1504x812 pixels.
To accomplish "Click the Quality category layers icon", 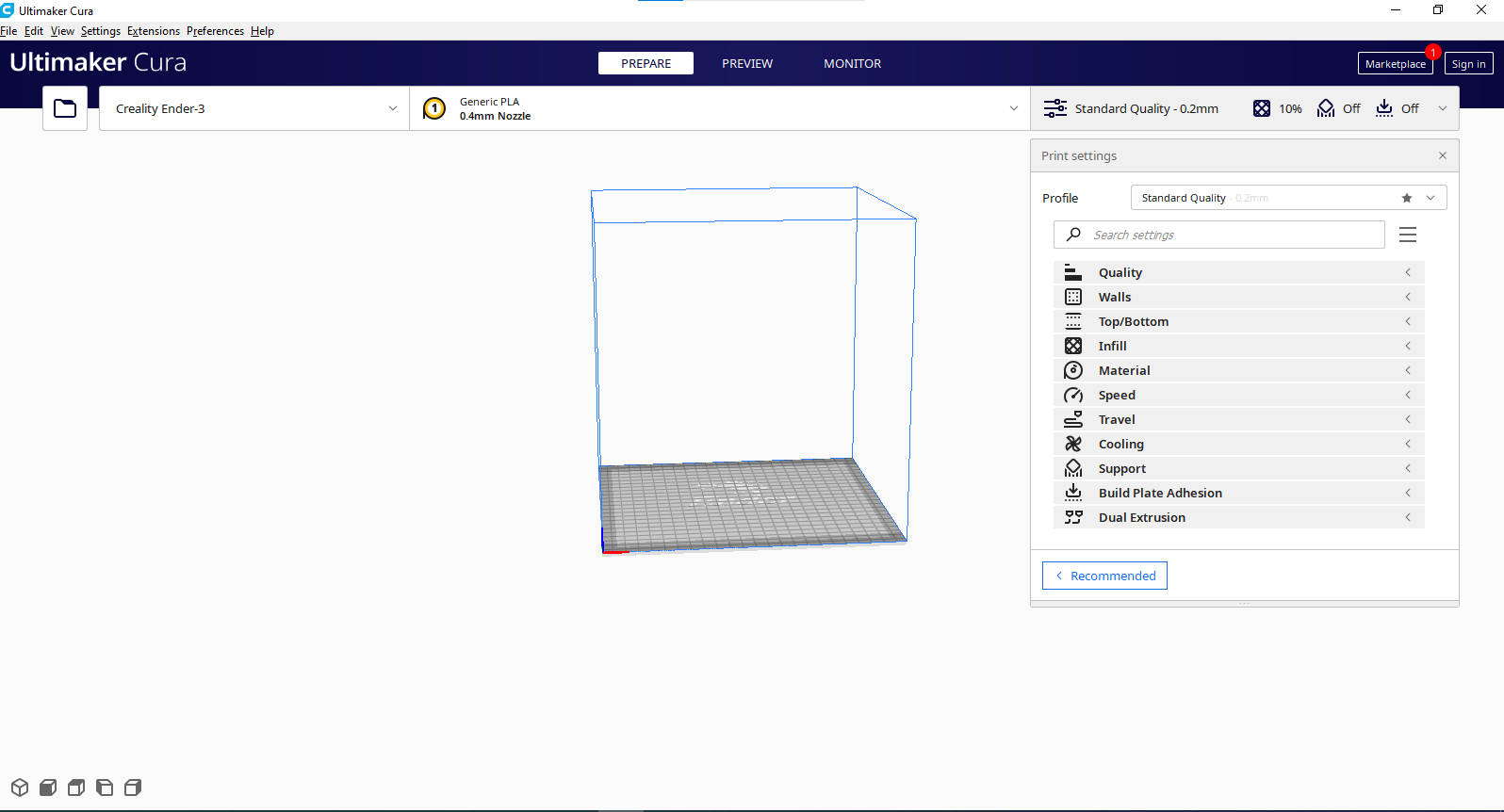I will pos(1073,272).
